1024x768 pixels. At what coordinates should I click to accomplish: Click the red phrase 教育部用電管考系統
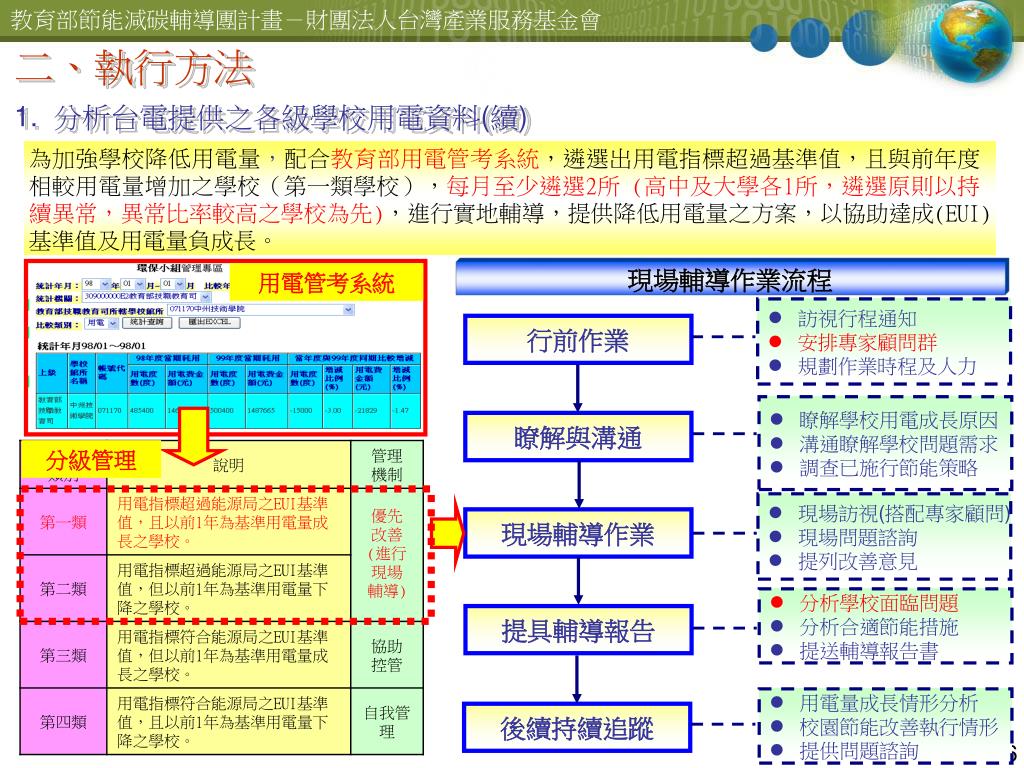[x=435, y=159]
